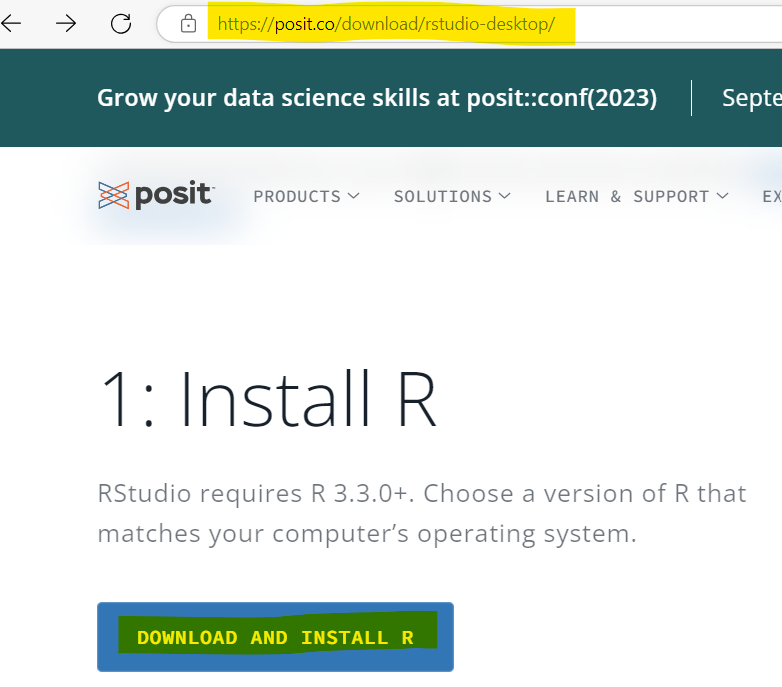Image resolution: width=782 pixels, height=687 pixels.
Task: Open the posit logo home link
Action: point(156,194)
